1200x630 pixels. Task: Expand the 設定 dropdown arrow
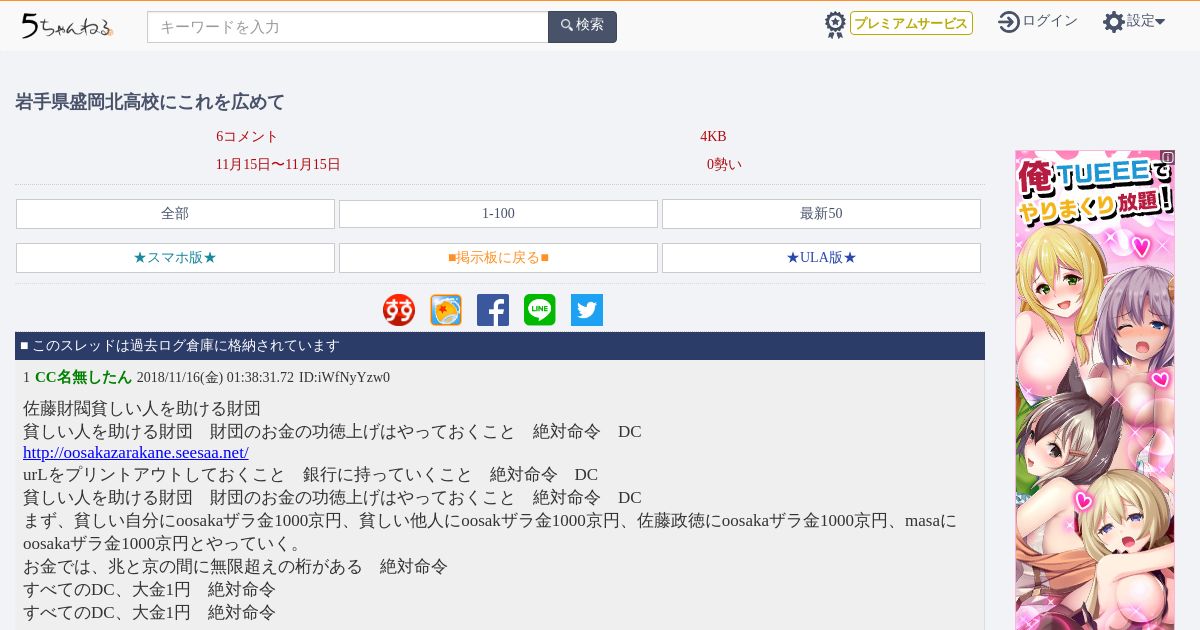point(1160,21)
